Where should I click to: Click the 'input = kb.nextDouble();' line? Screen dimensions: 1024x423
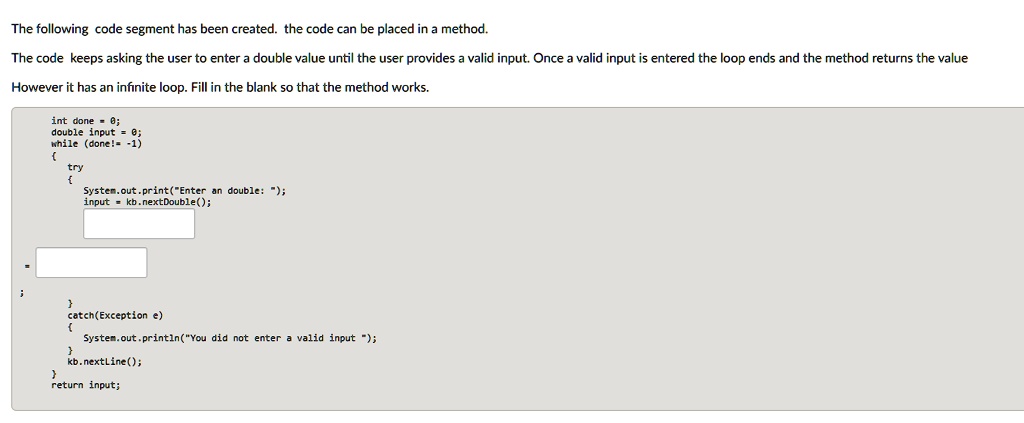147,201
